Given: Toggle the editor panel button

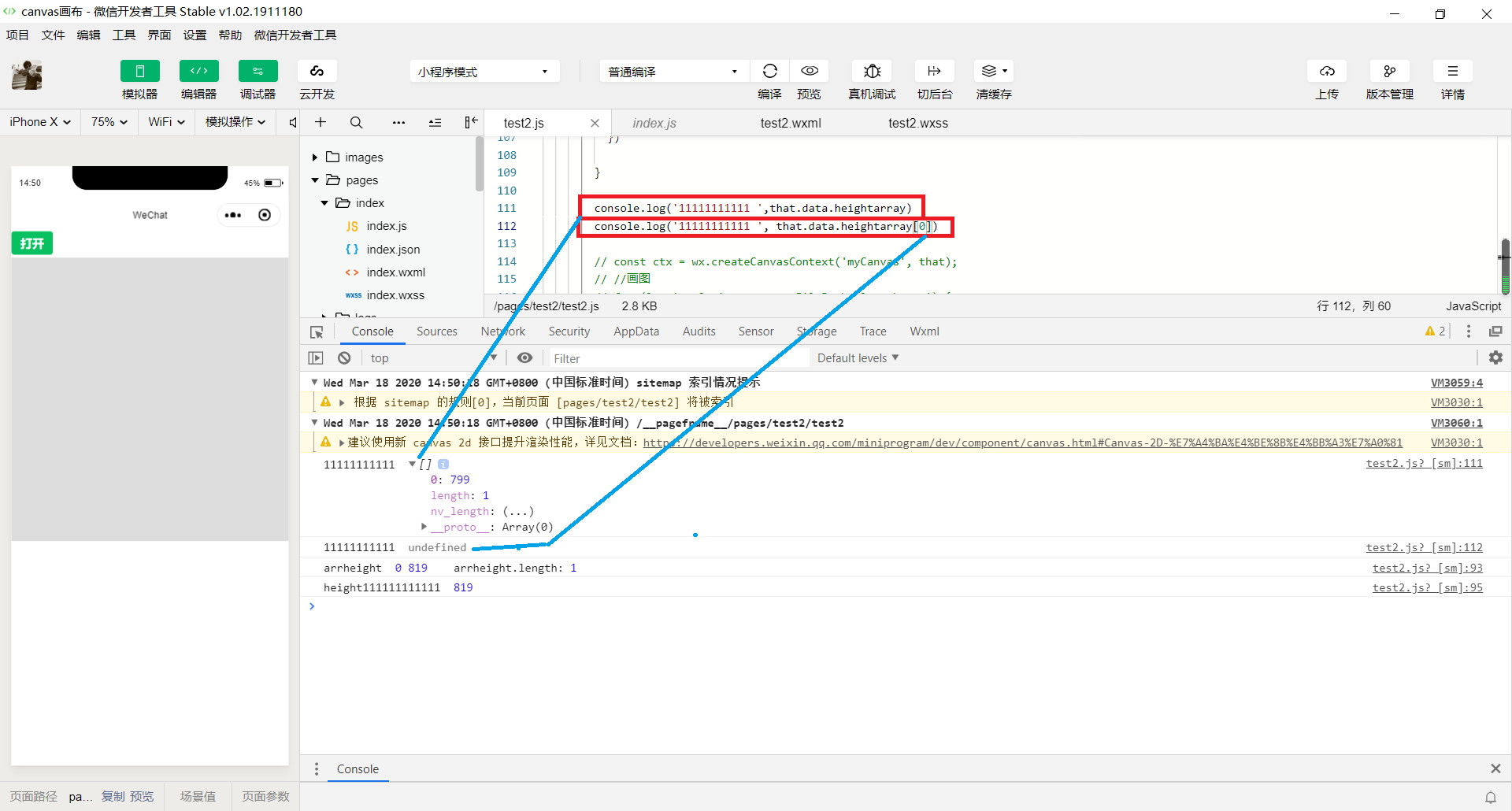Looking at the screenshot, I should click(x=199, y=71).
